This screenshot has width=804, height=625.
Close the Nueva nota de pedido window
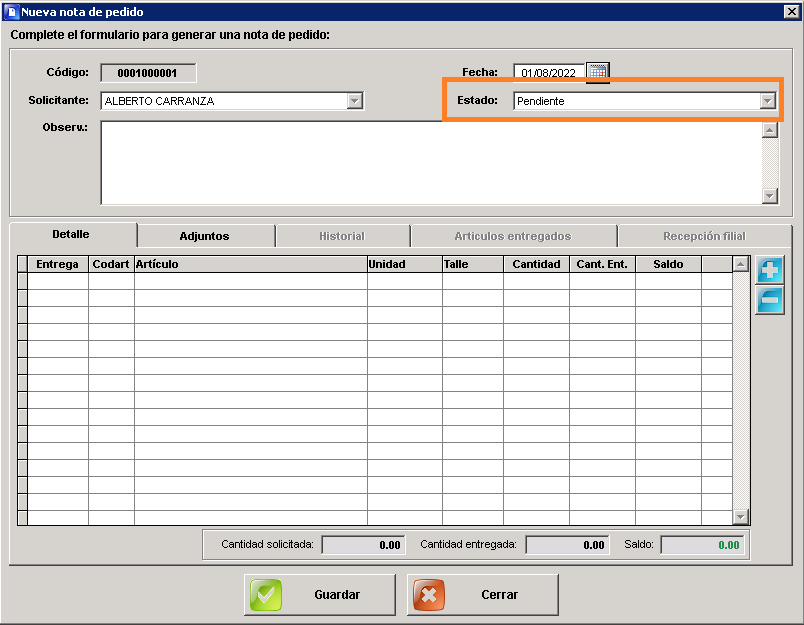(x=791, y=11)
